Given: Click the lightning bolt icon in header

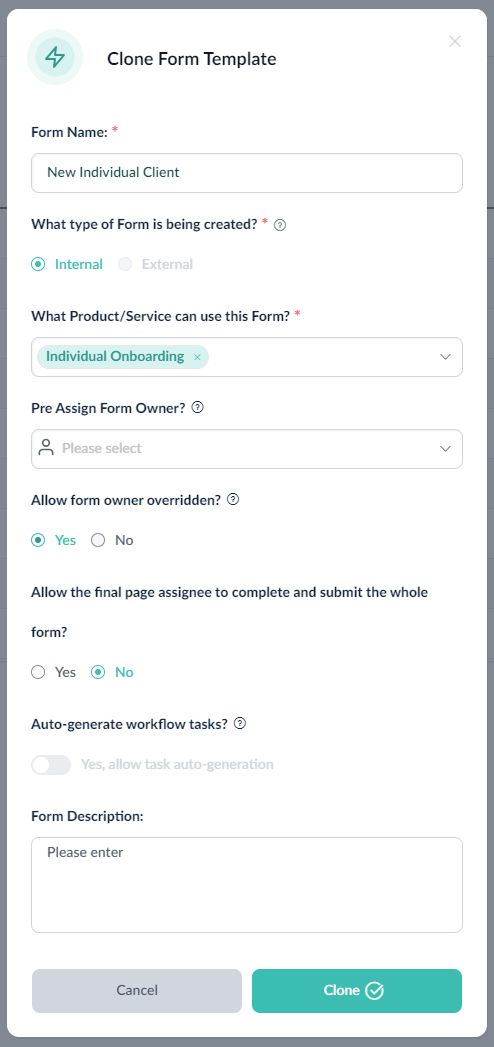Looking at the screenshot, I should pyautogui.click(x=55, y=57).
